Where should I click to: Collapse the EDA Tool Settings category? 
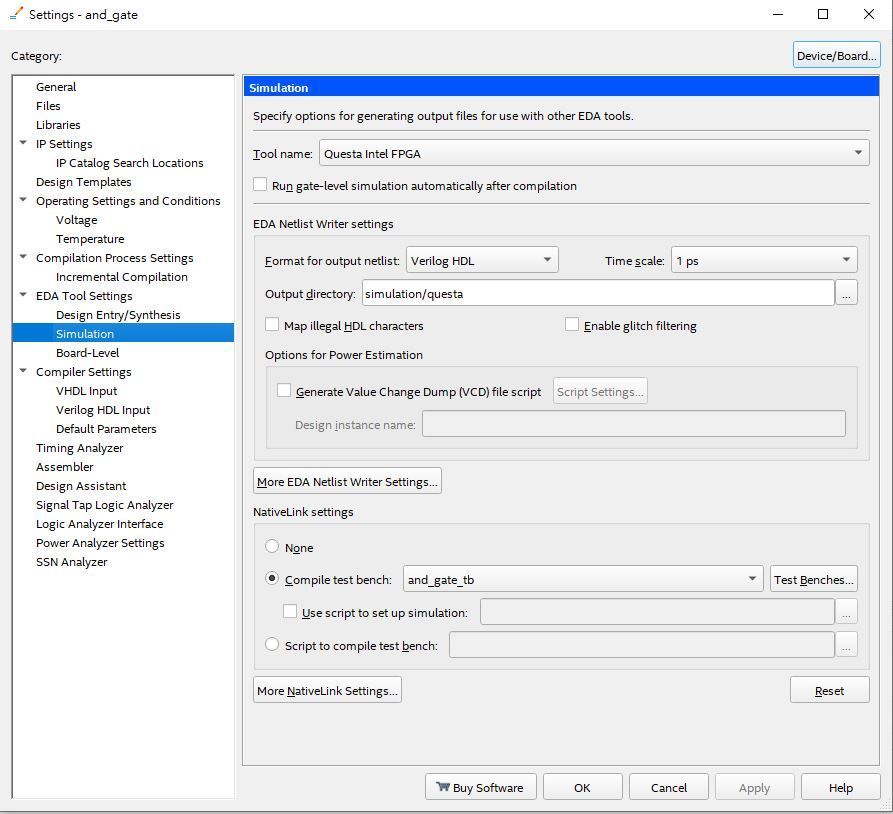[23, 295]
